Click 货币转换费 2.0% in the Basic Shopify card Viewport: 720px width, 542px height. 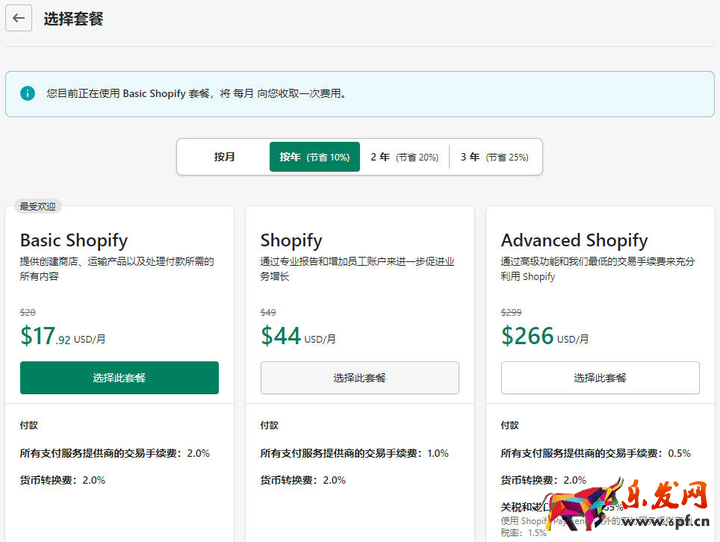62,480
